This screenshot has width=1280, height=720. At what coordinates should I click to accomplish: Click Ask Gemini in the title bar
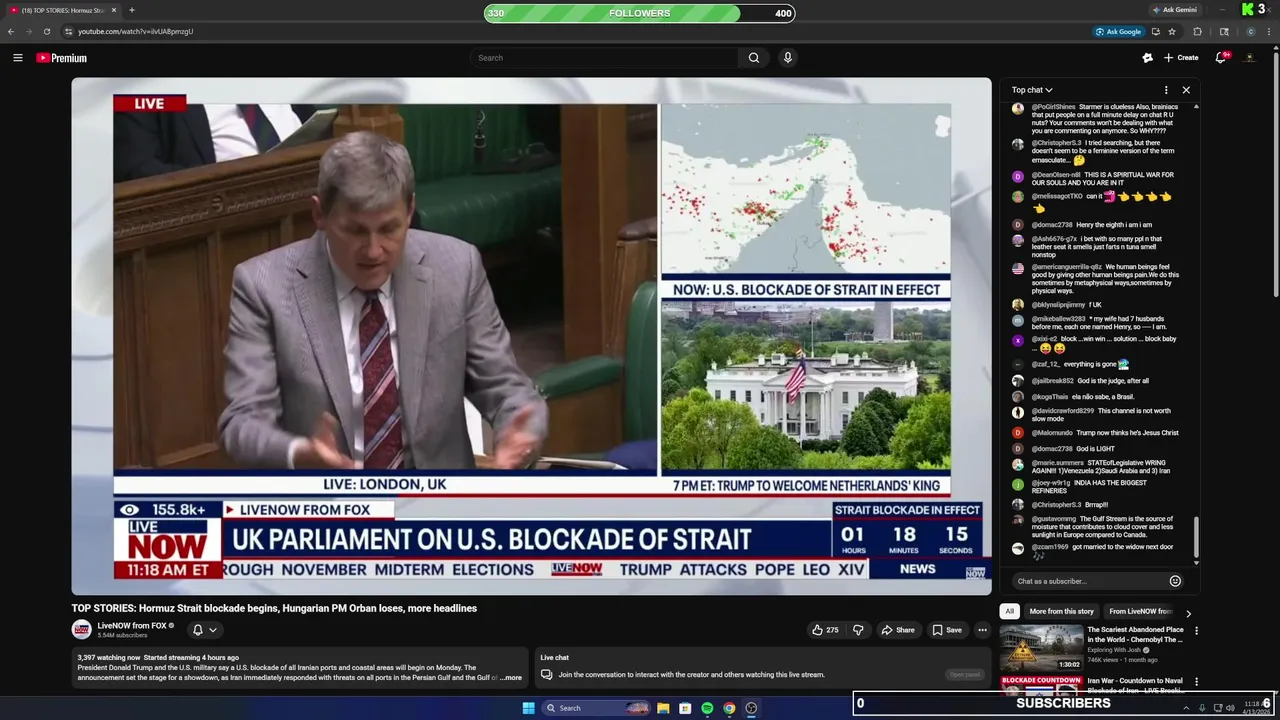tap(1174, 10)
